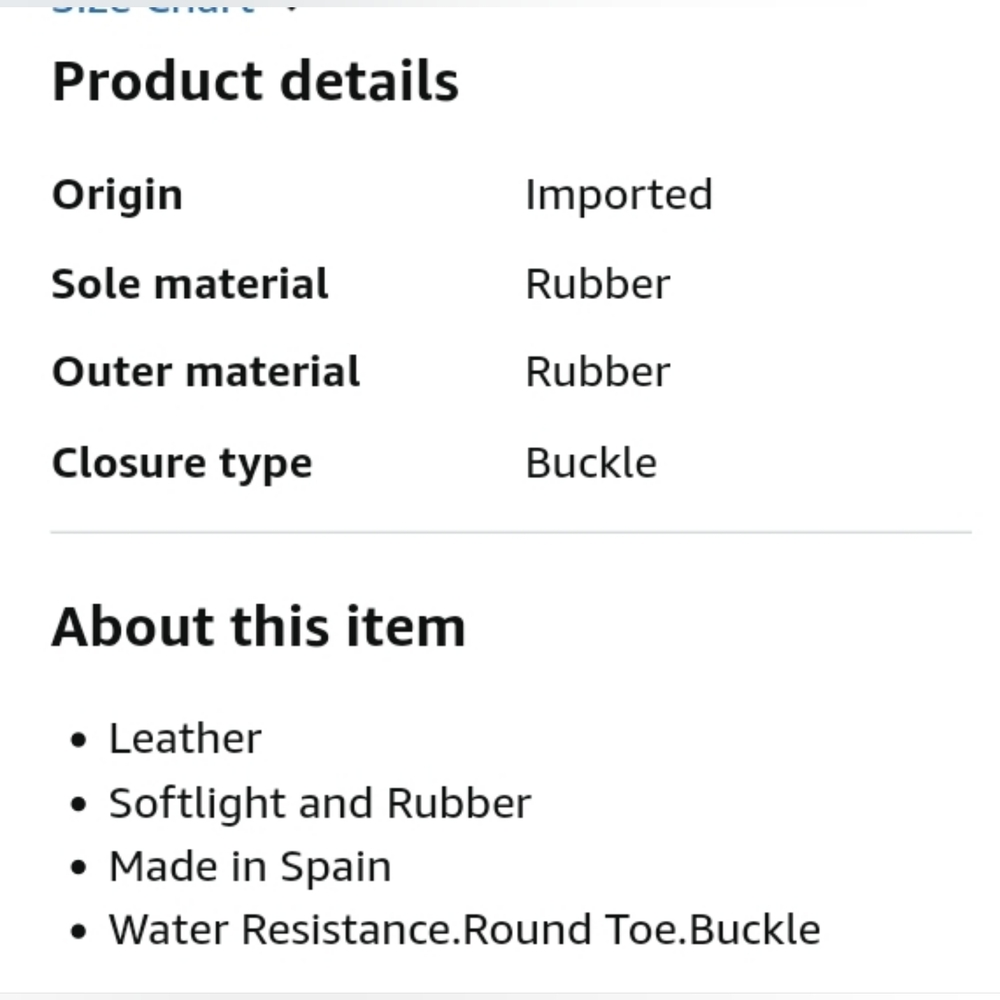Click the Sole material label
This screenshot has height=1000, width=1000.
[190, 284]
